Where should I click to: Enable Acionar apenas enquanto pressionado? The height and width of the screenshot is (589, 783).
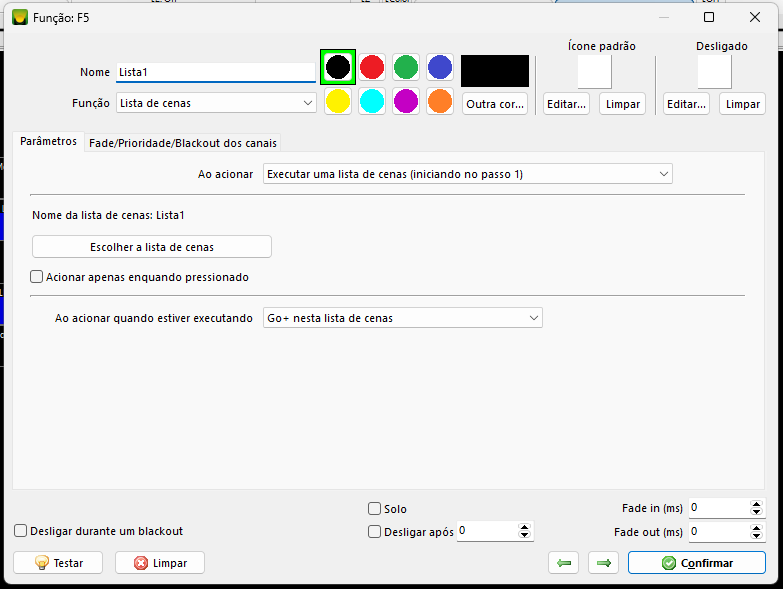[38, 277]
